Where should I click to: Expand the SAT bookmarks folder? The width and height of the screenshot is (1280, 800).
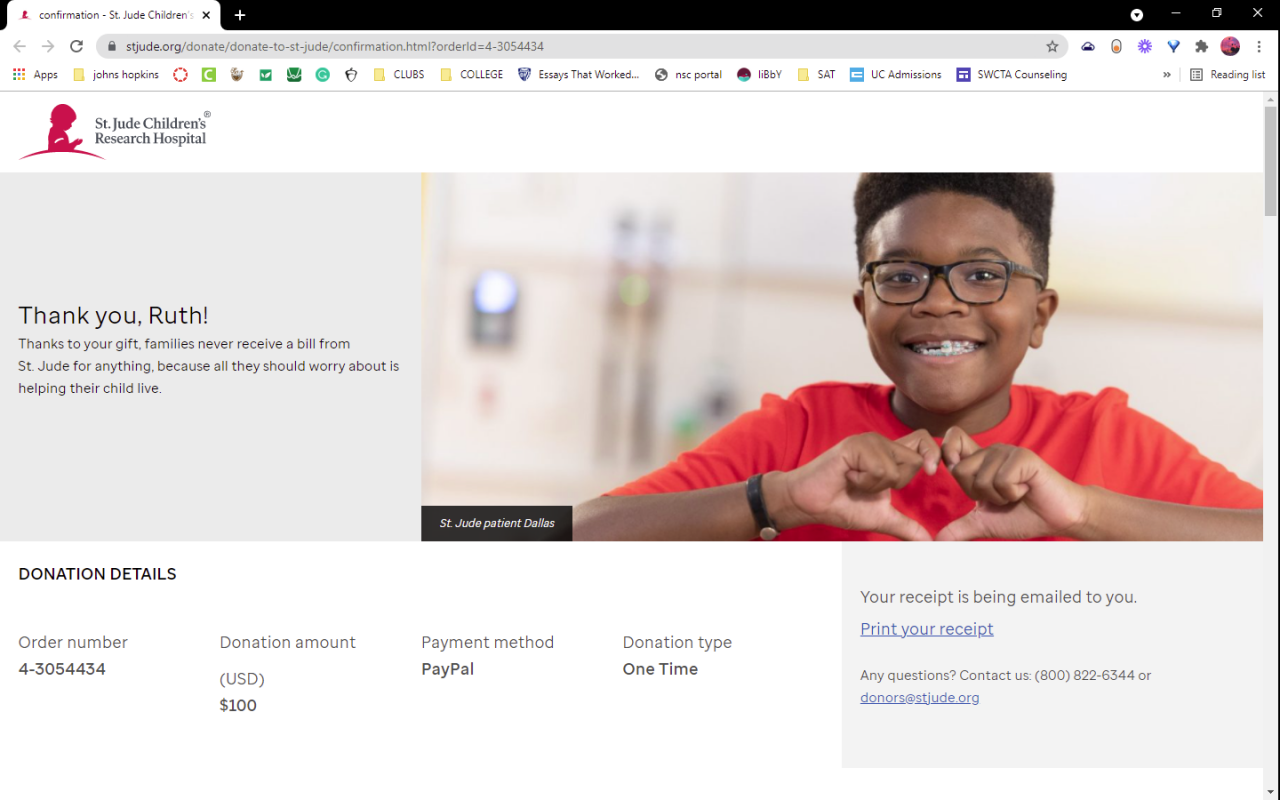pos(816,74)
